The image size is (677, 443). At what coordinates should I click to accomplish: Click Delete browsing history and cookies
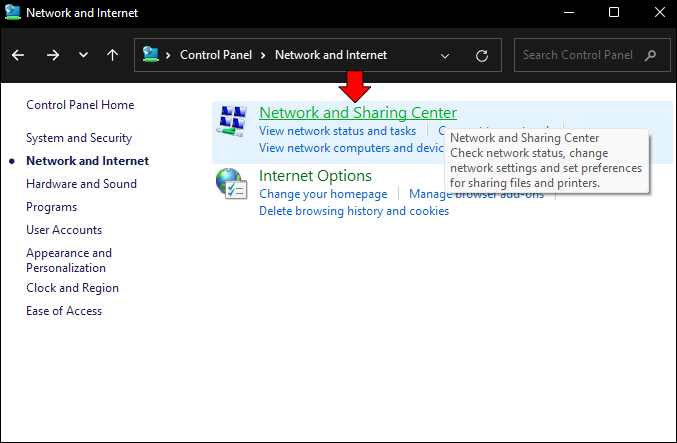(354, 211)
